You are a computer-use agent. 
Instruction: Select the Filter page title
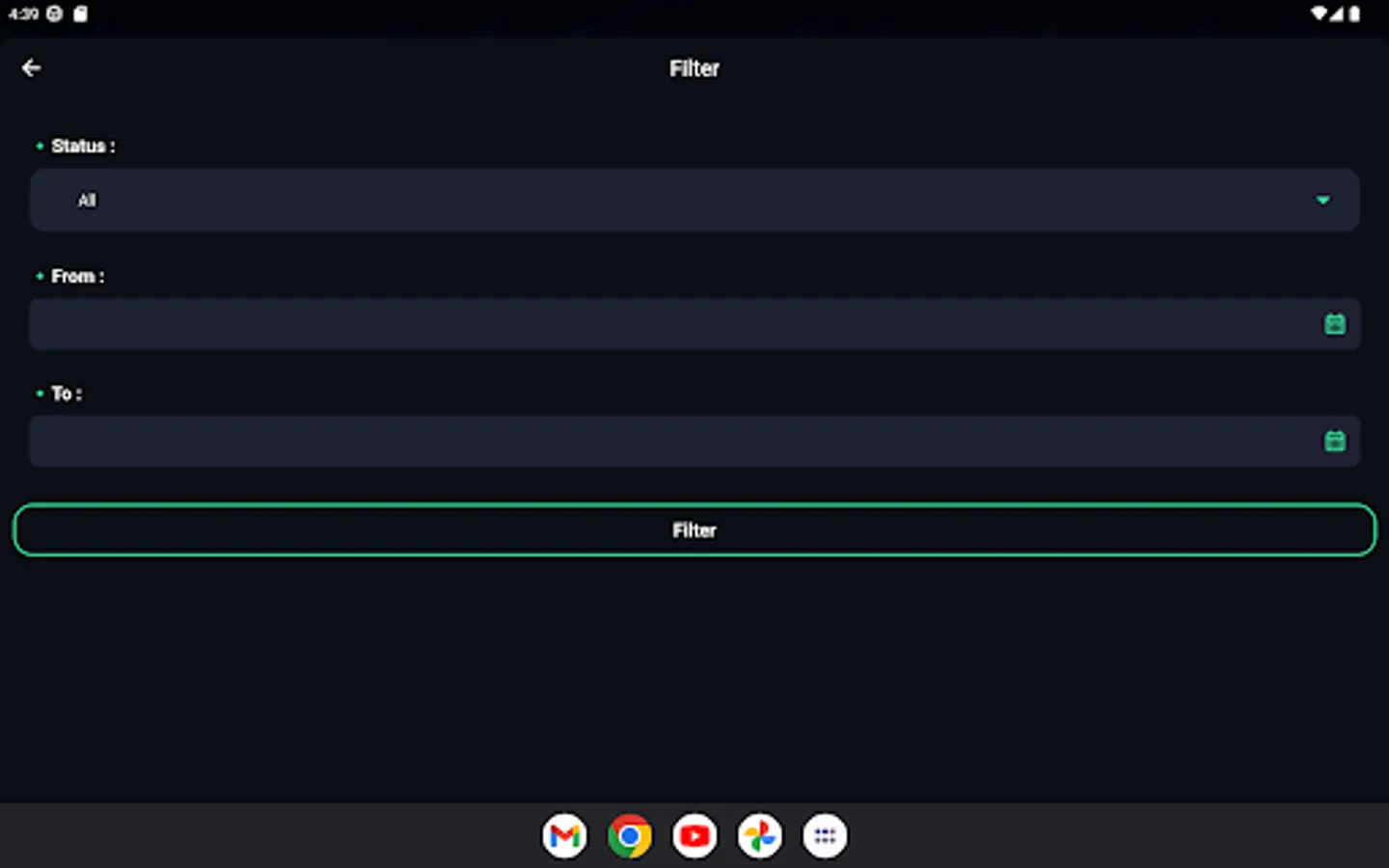pyautogui.click(x=694, y=68)
